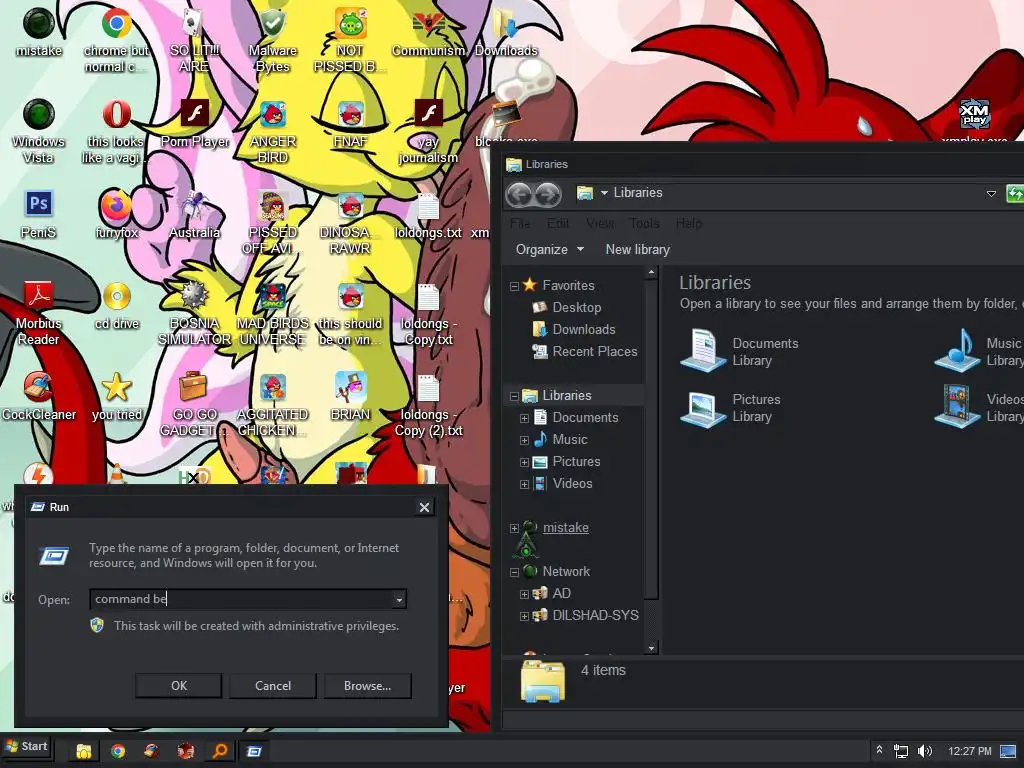1024x768 pixels.
Task: Select the furryfox Firefox icon
Action: pos(117,214)
